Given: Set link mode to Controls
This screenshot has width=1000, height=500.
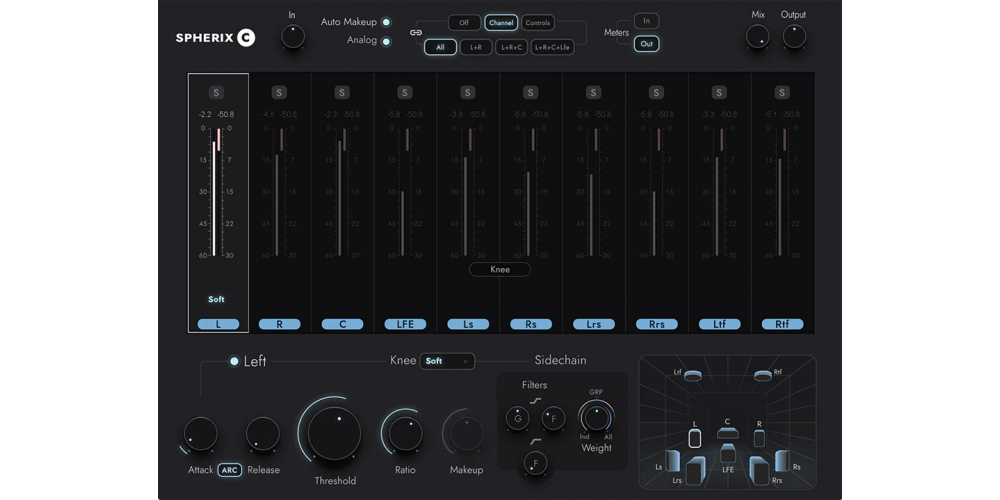Looking at the screenshot, I should coord(538,23).
